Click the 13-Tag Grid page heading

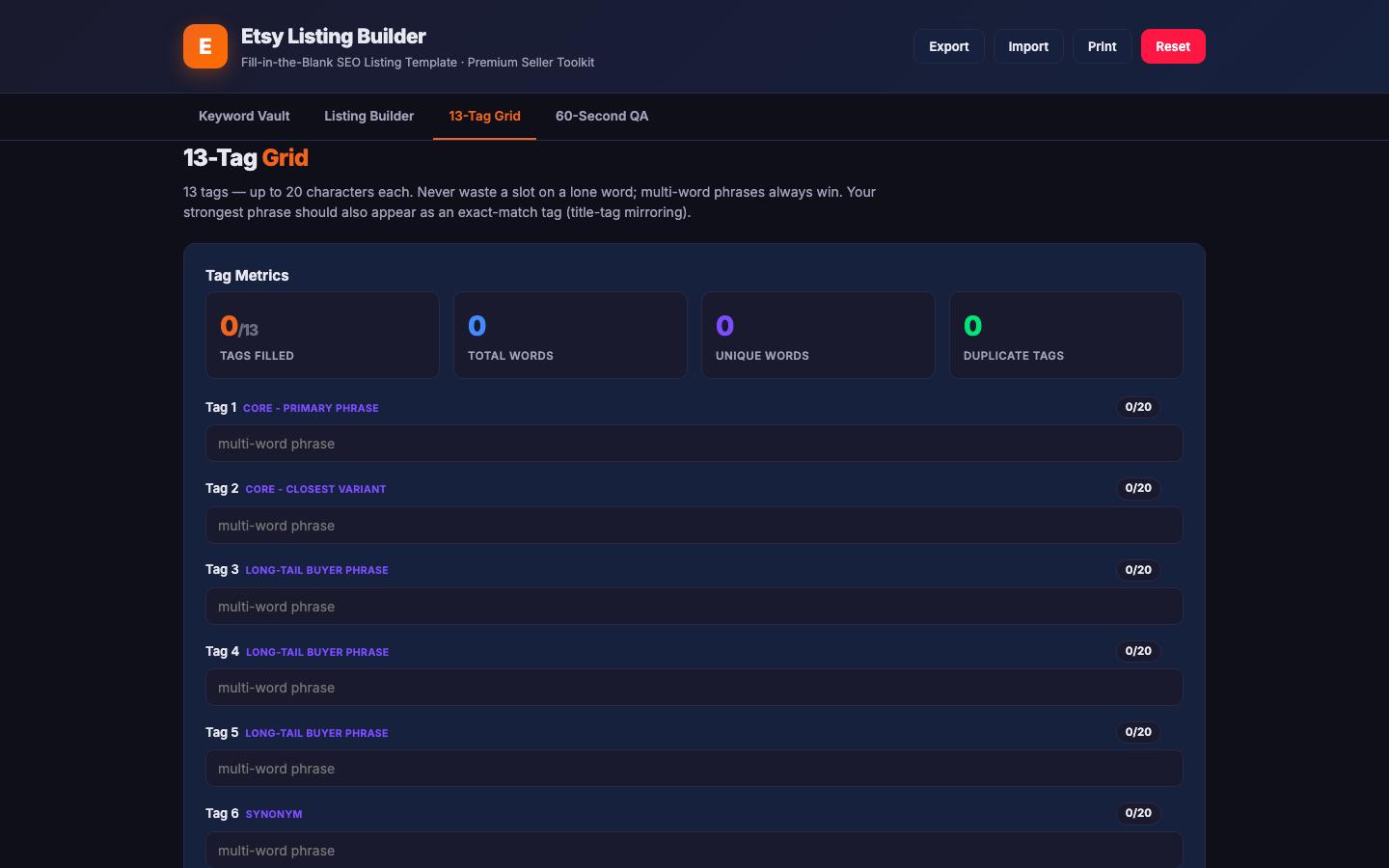click(246, 158)
